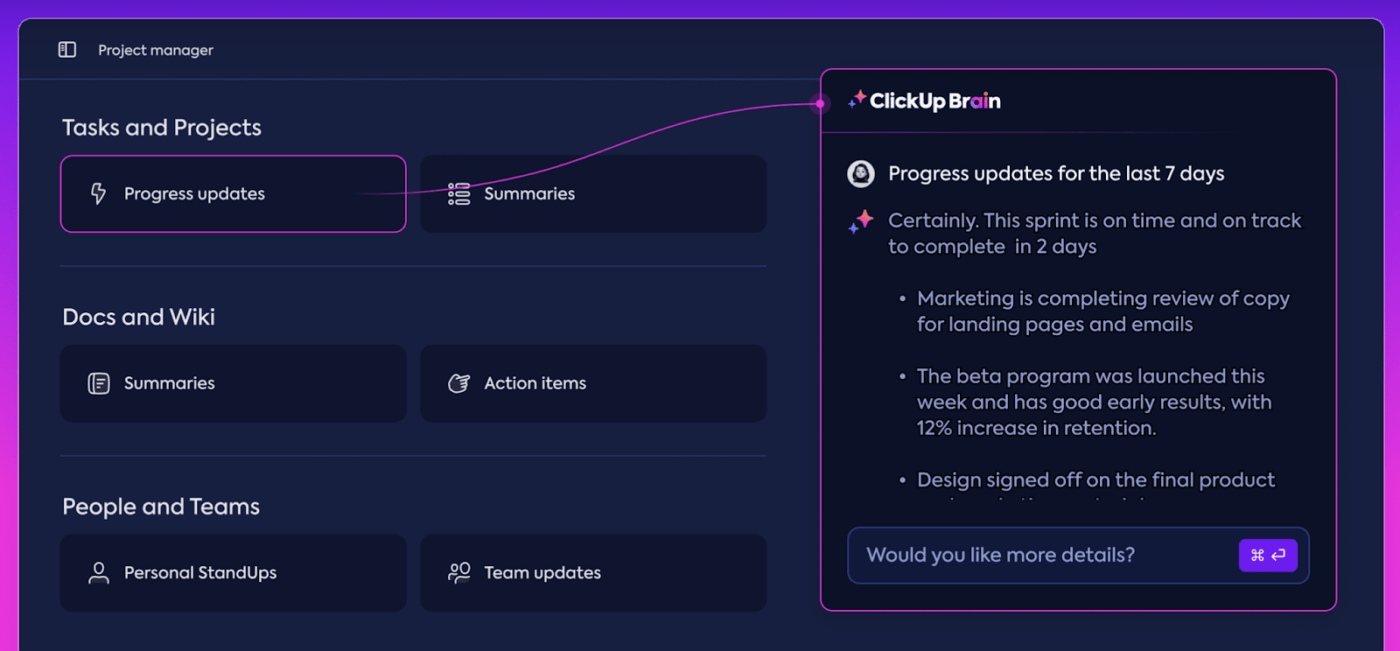Click the pink connector dot on Brain panel

pos(820,103)
